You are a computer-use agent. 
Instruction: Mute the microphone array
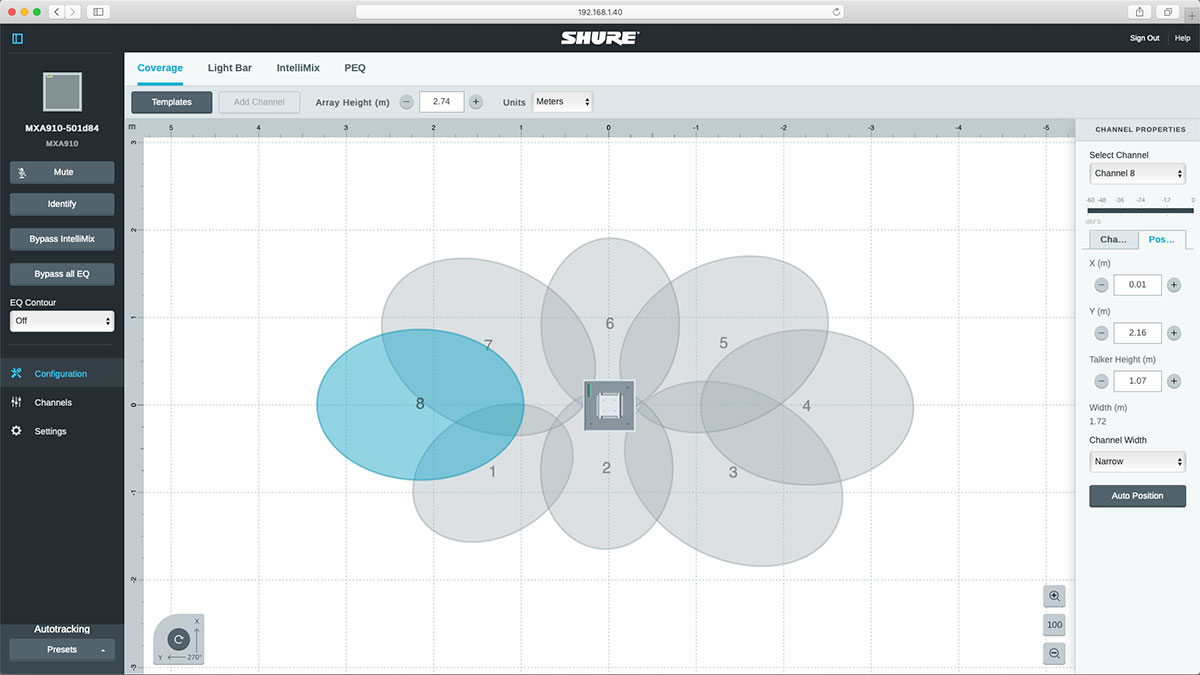(x=62, y=172)
